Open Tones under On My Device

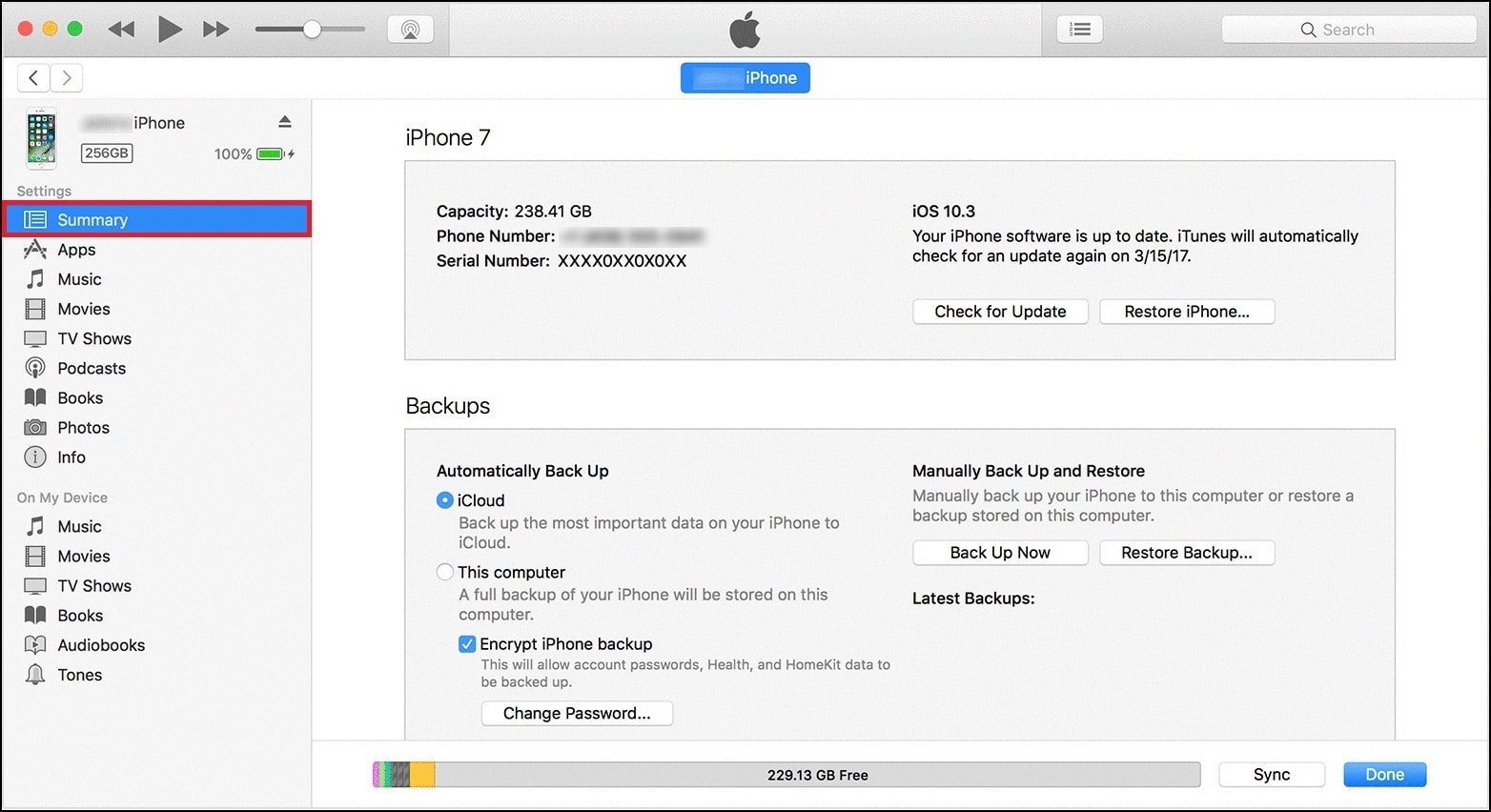[x=79, y=675]
